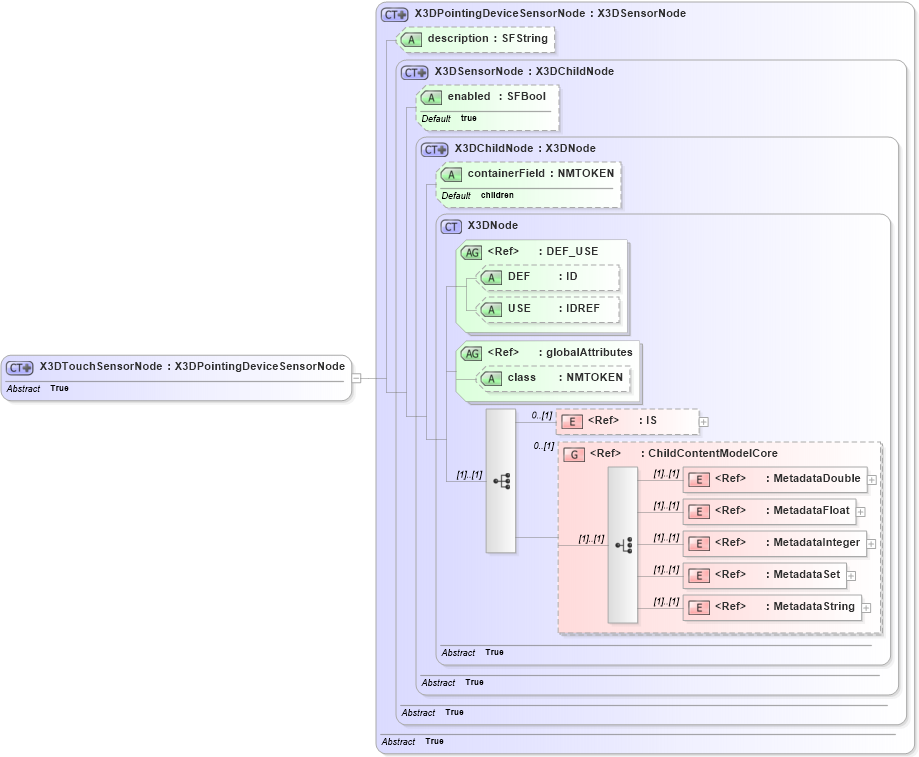
Task: Click the E icon of MetadataString
Action: (x=699, y=608)
